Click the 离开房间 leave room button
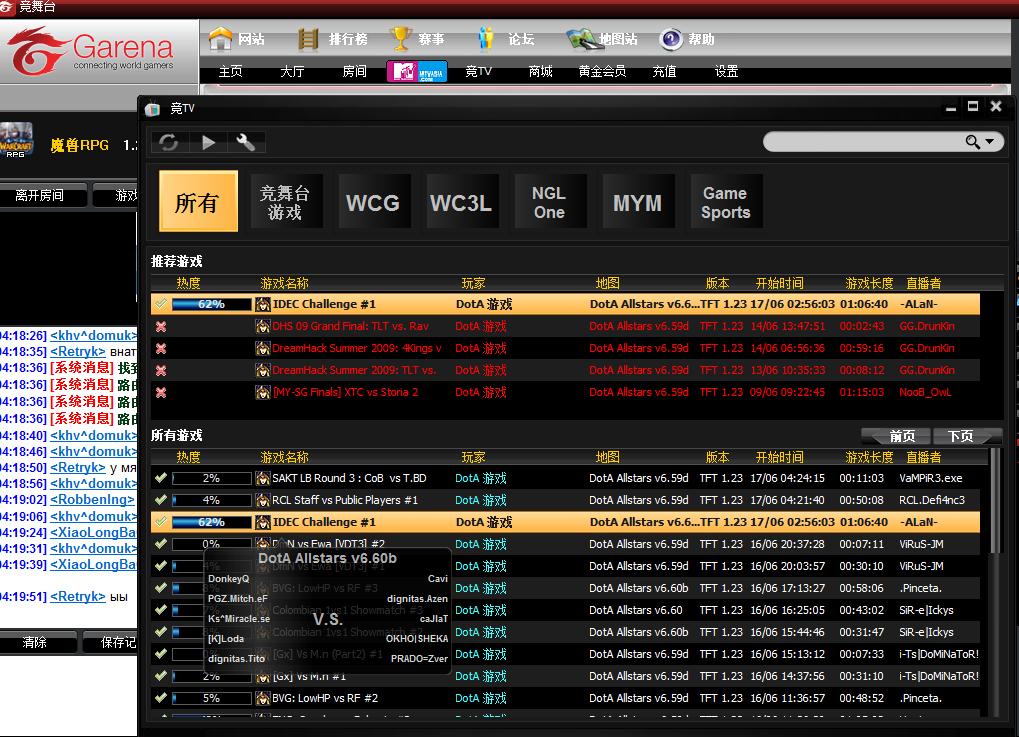Image resolution: width=1019 pixels, height=737 pixels. [x=40, y=195]
